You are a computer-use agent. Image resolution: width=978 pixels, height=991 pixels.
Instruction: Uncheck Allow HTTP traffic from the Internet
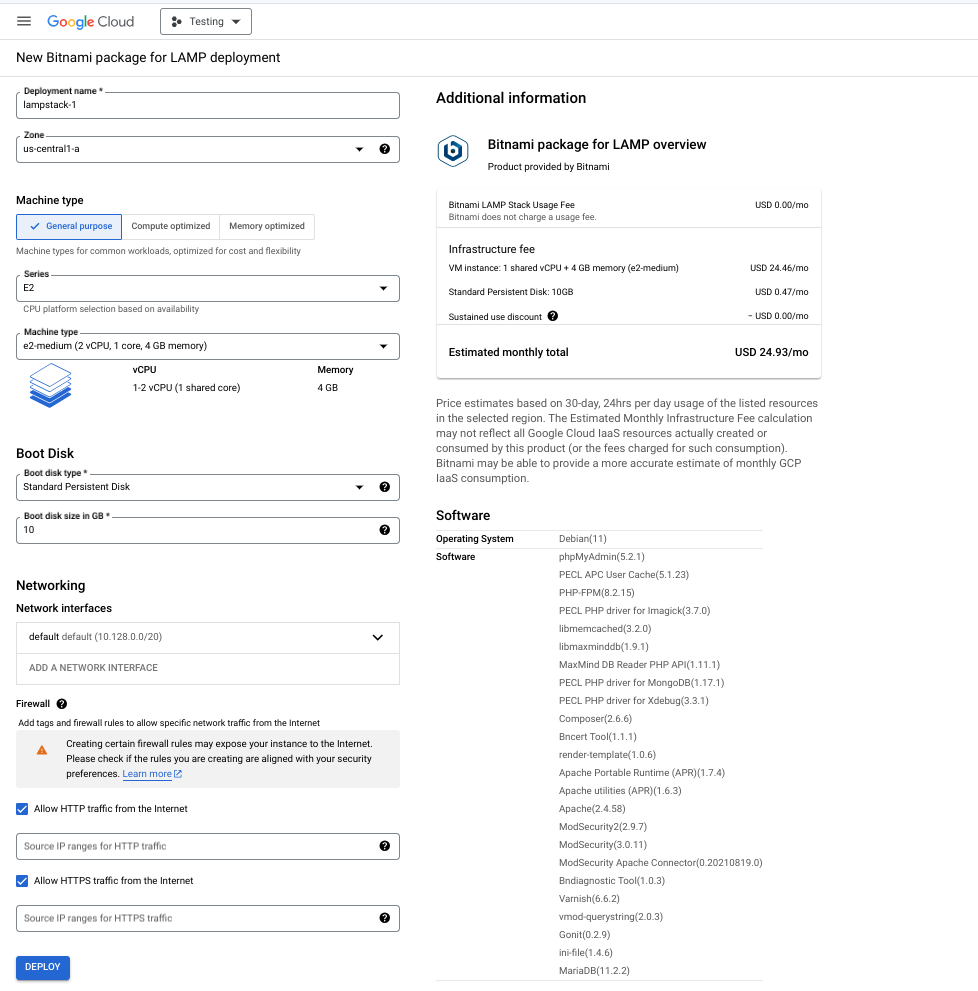[23, 809]
